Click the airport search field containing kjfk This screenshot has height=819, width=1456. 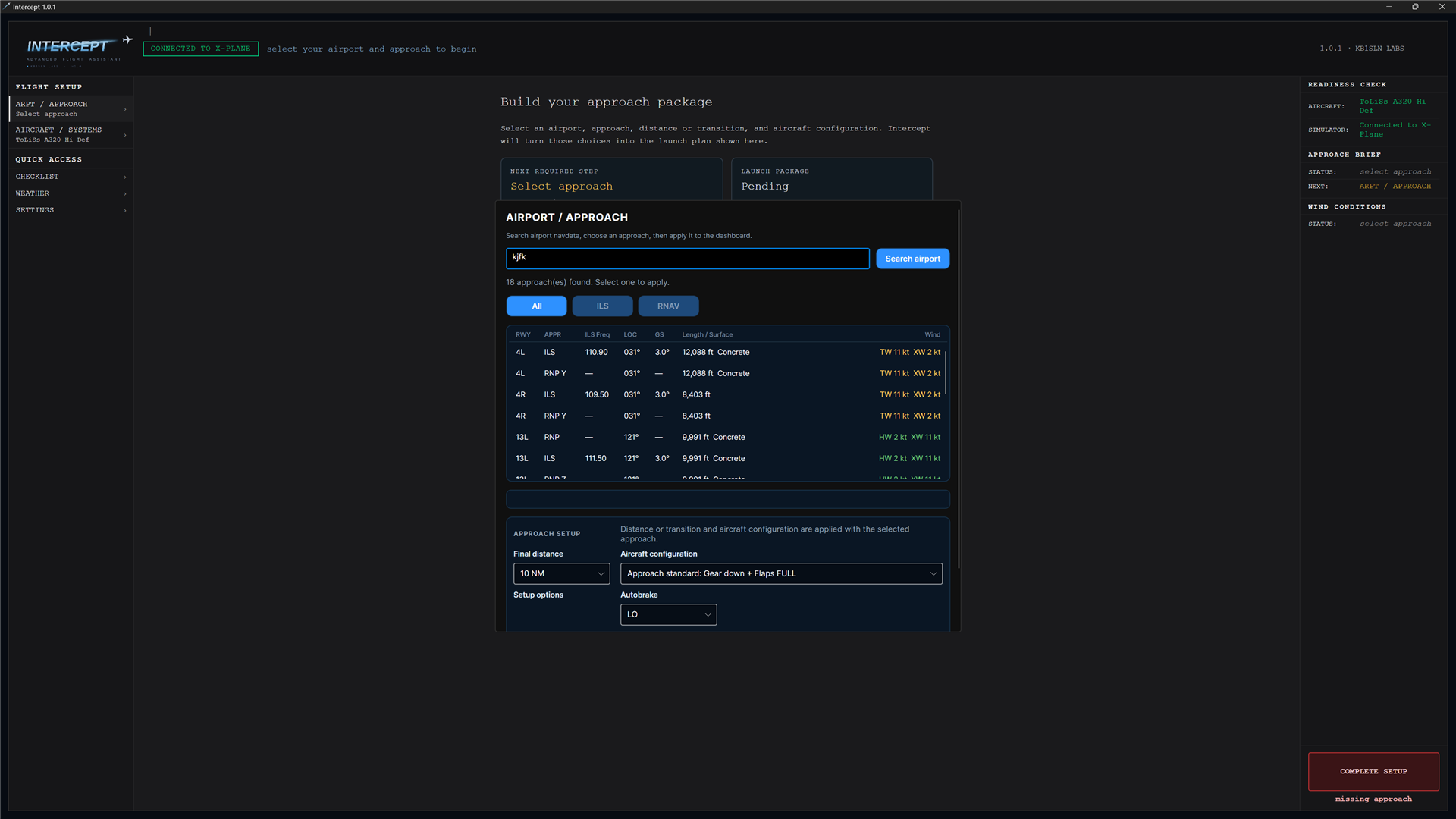click(x=688, y=258)
